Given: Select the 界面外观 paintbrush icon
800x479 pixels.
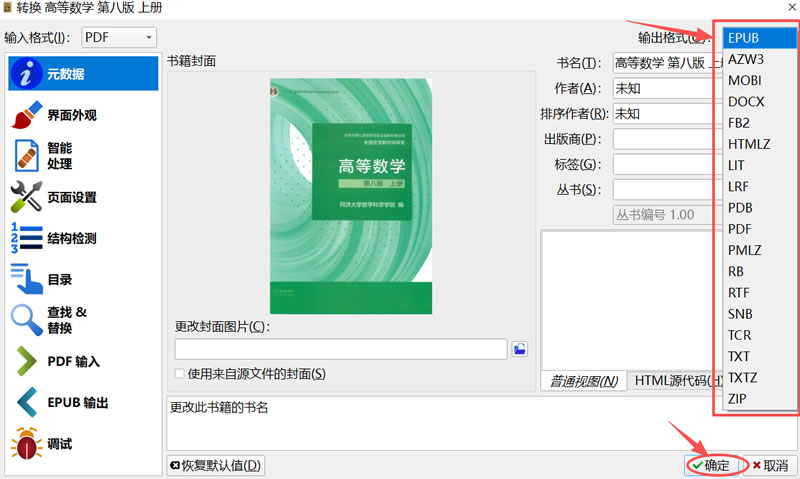Looking at the screenshot, I should [26, 115].
